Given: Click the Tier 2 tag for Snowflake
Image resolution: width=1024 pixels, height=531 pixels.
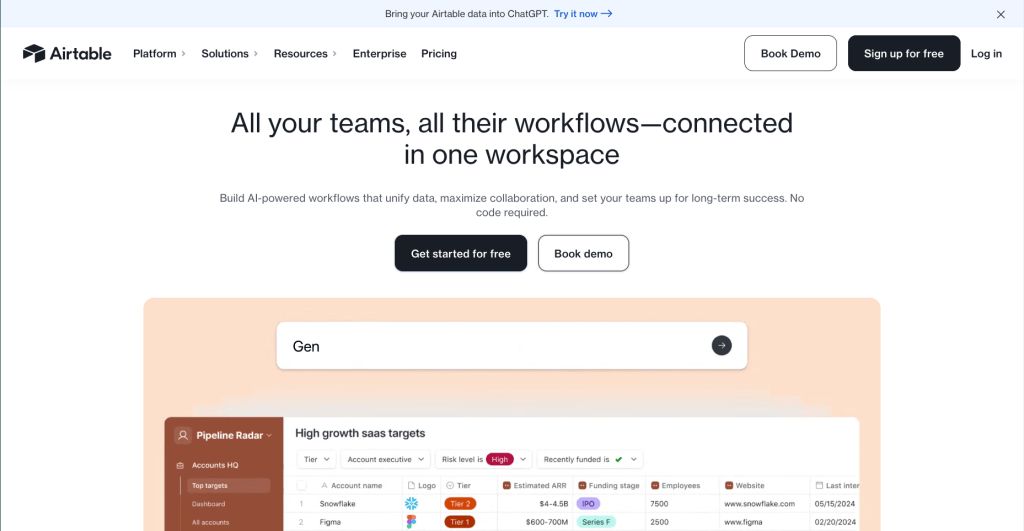Looking at the screenshot, I should [x=460, y=504].
